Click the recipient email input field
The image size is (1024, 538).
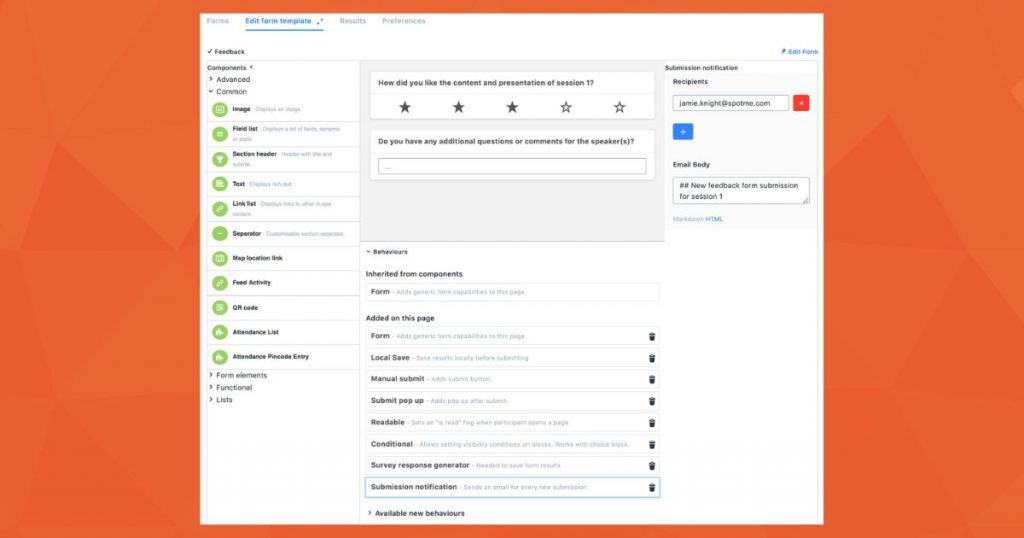pyautogui.click(x=731, y=103)
